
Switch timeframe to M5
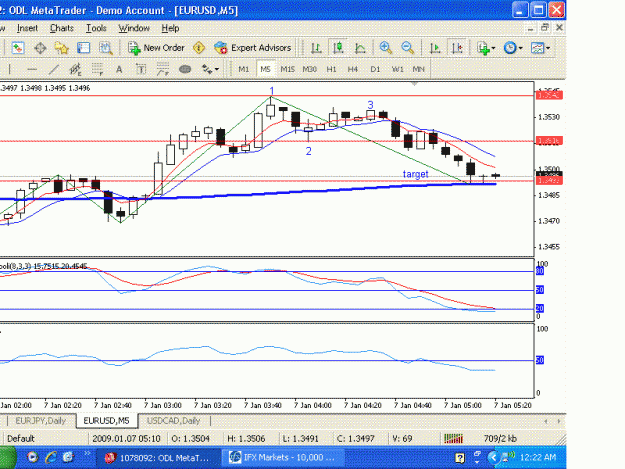coord(265,69)
